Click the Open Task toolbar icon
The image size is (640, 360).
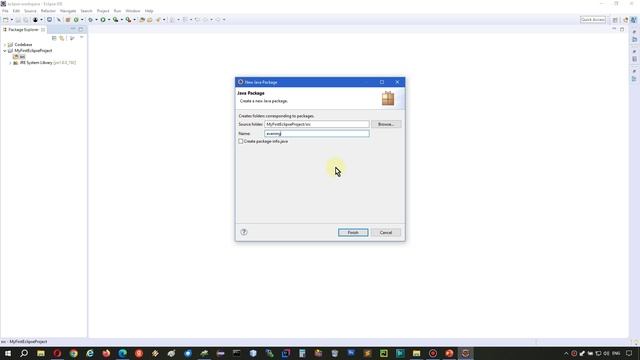click(x=149, y=20)
